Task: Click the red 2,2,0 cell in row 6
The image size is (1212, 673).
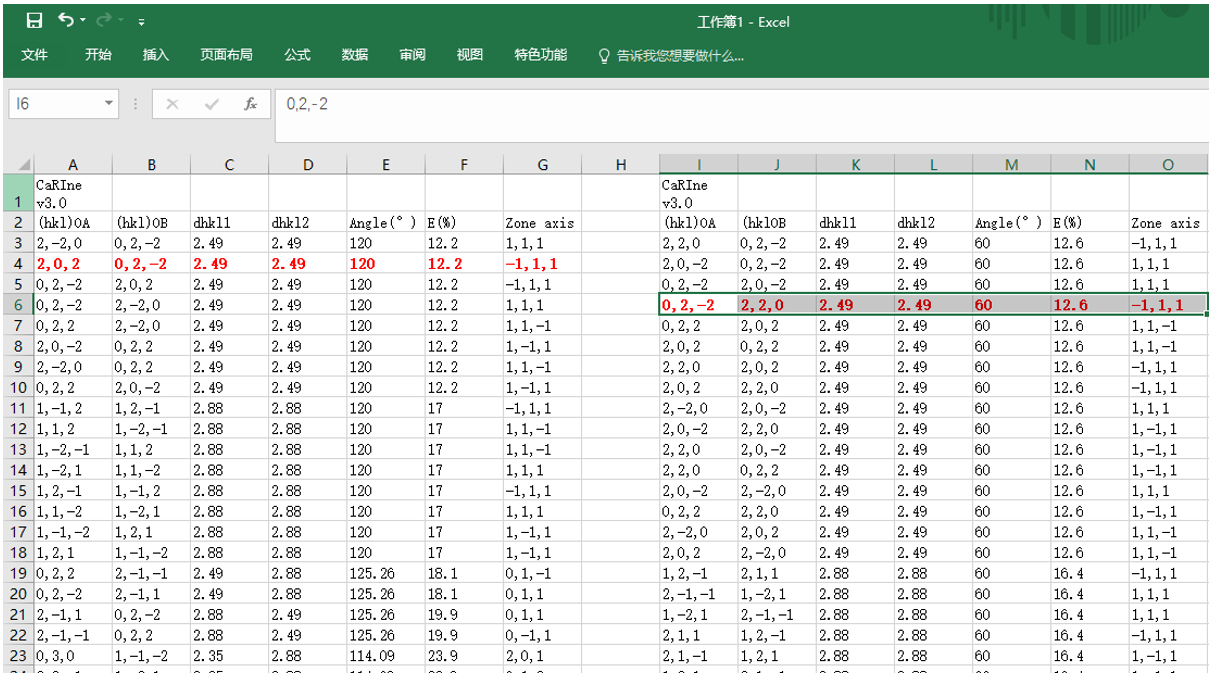Action: click(777, 305)
